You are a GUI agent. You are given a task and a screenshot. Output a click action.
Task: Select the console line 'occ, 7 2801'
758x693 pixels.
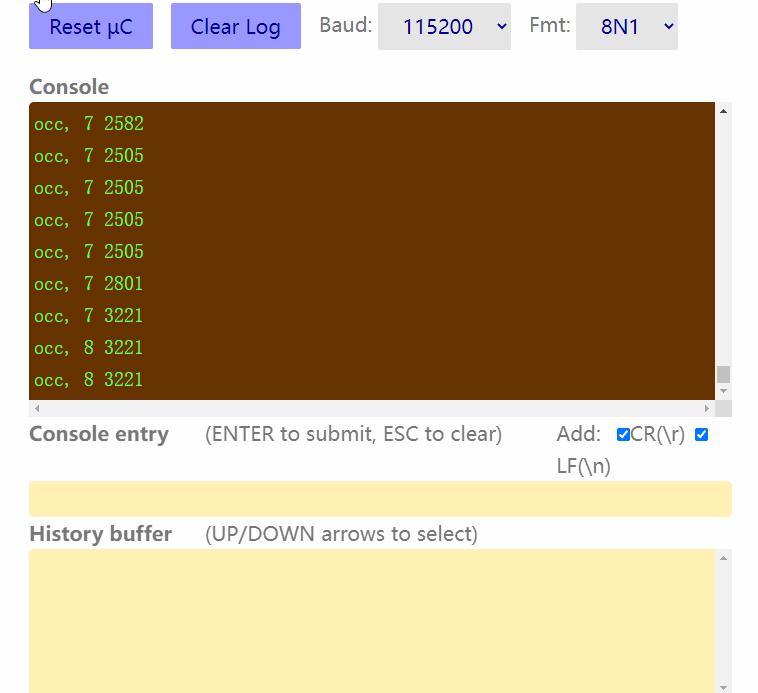(x=89, y=284)
